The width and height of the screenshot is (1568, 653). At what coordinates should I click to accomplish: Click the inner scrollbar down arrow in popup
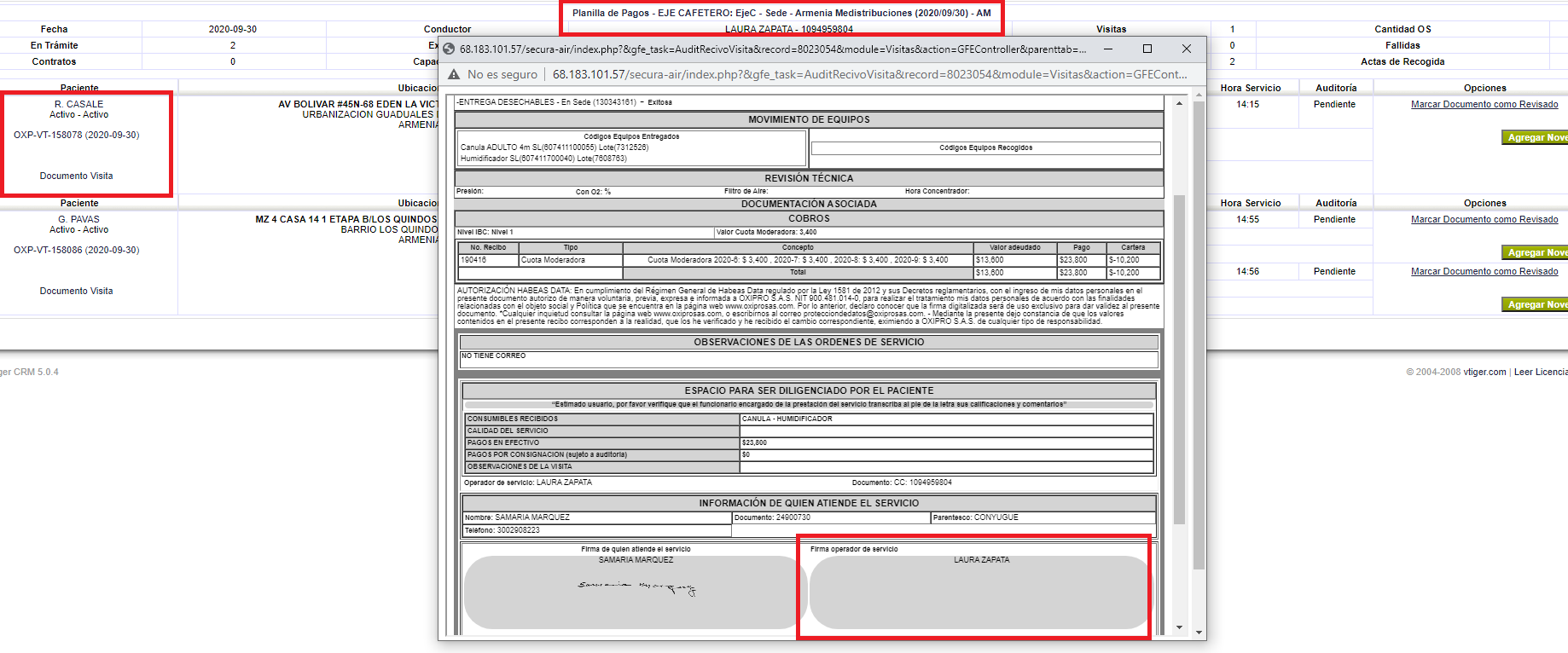[1179, 627]
